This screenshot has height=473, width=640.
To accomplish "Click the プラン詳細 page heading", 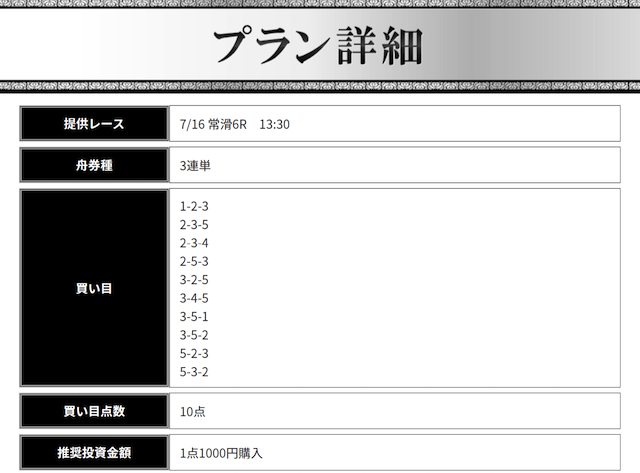I will [x=318, y=46].
